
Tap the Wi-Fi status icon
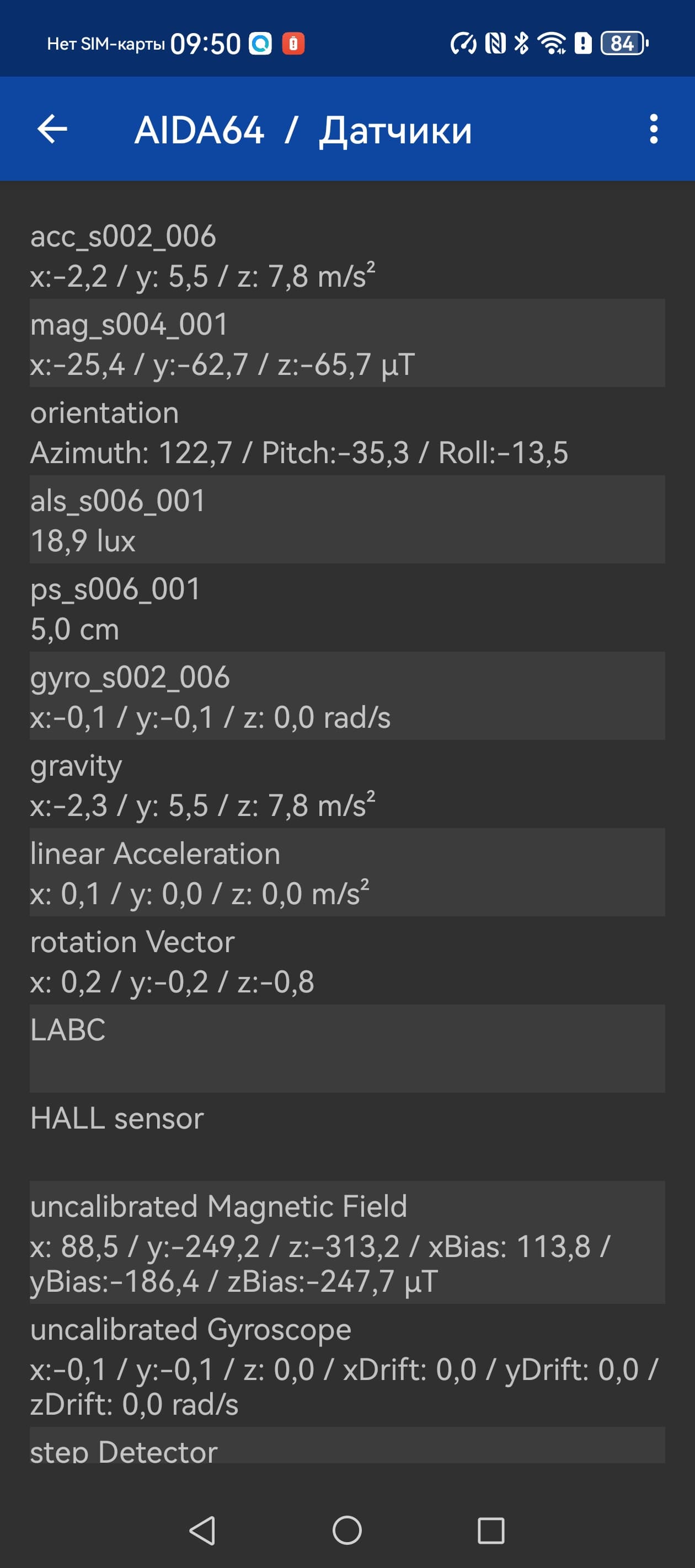coord(551,43)
